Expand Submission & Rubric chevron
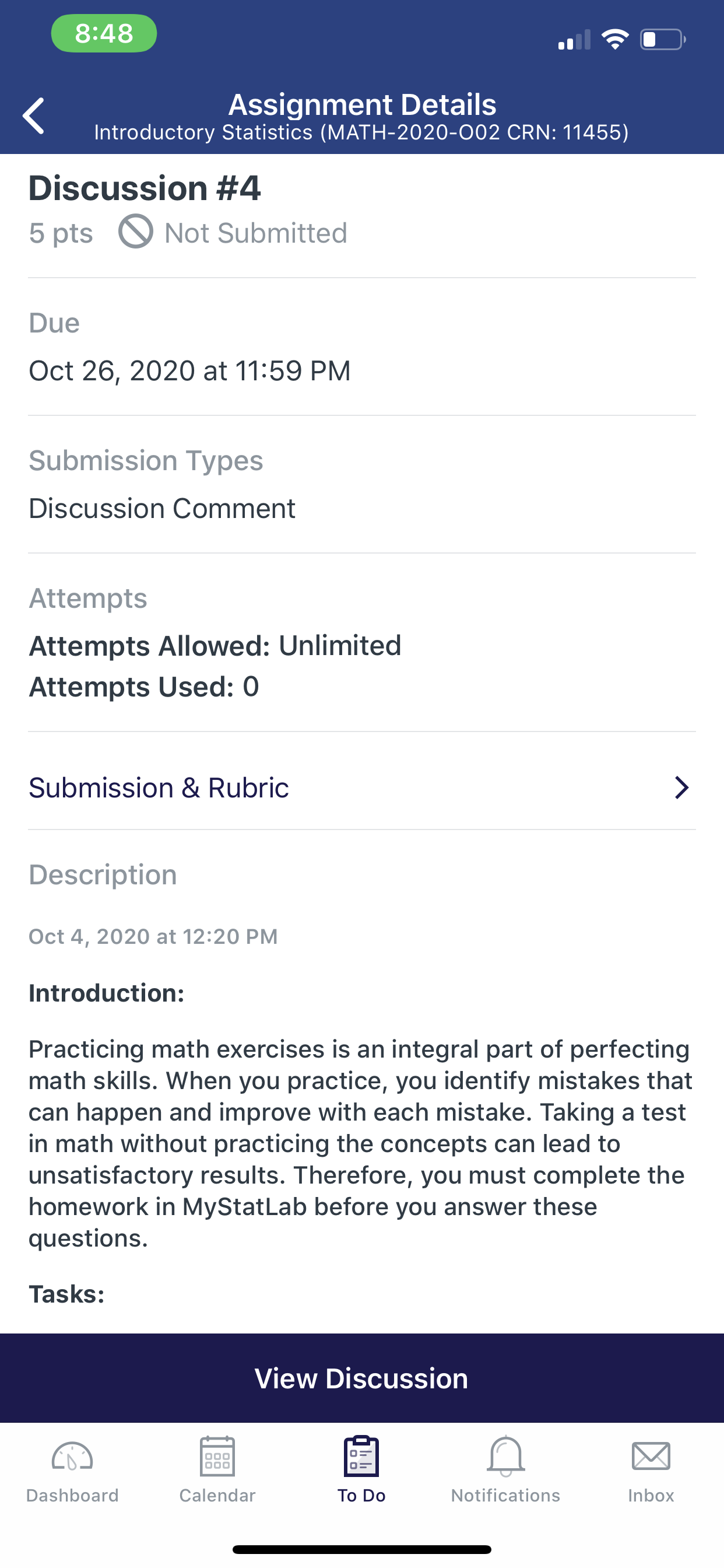This screenshot has height=1568, width=724. pos(681,787)
